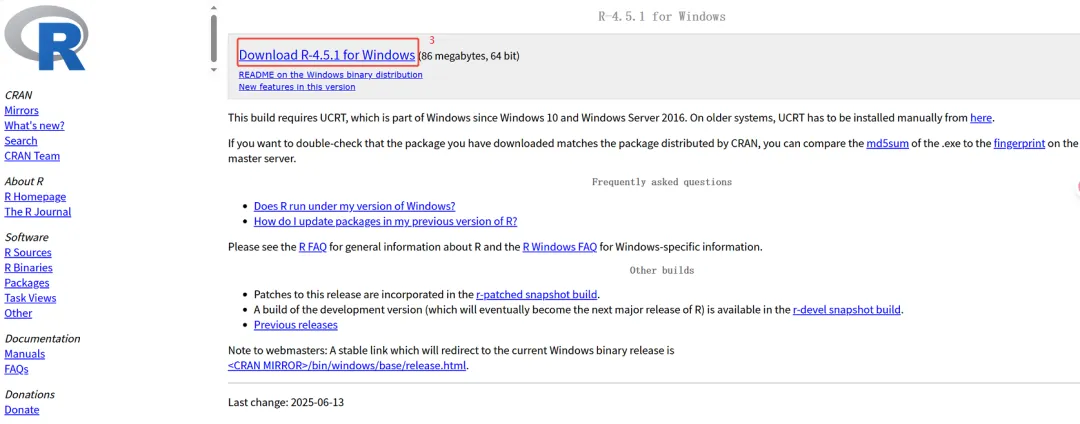Click the 'Donations' sidebar heading
This screenshot has height=424, width=1080.
pos(30,394)
